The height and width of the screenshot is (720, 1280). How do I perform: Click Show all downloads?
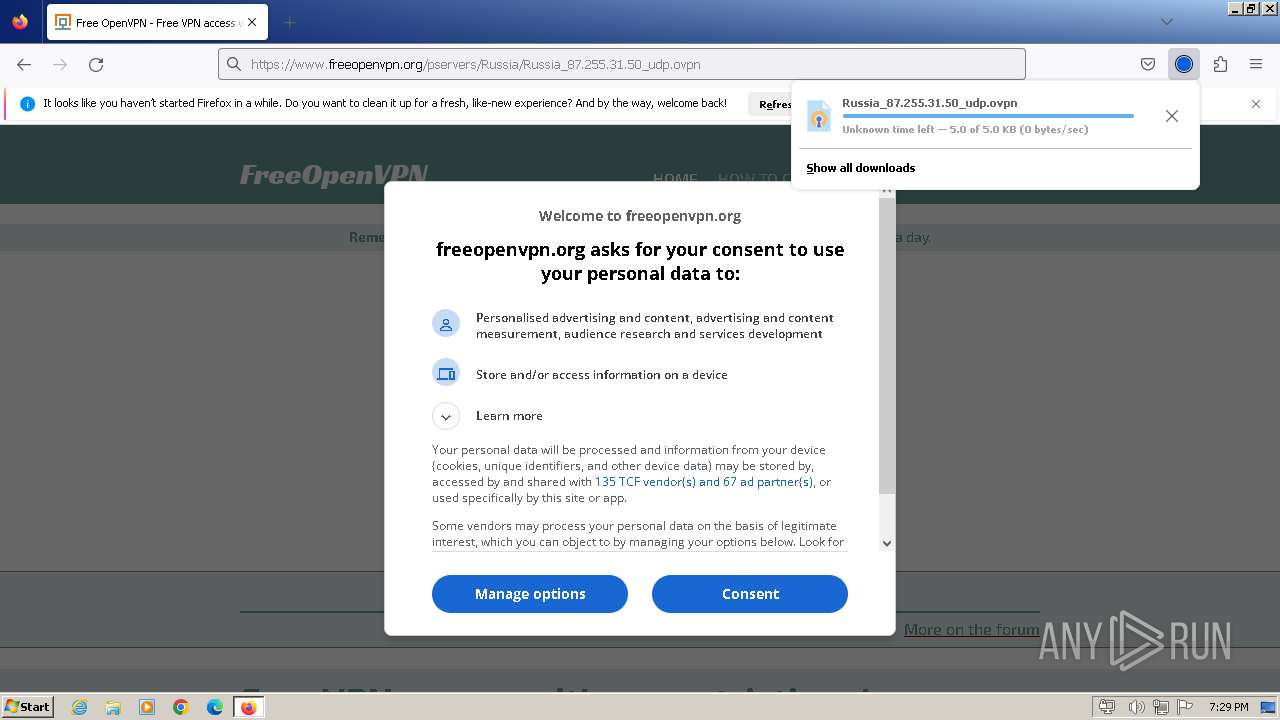click(861, 168)
